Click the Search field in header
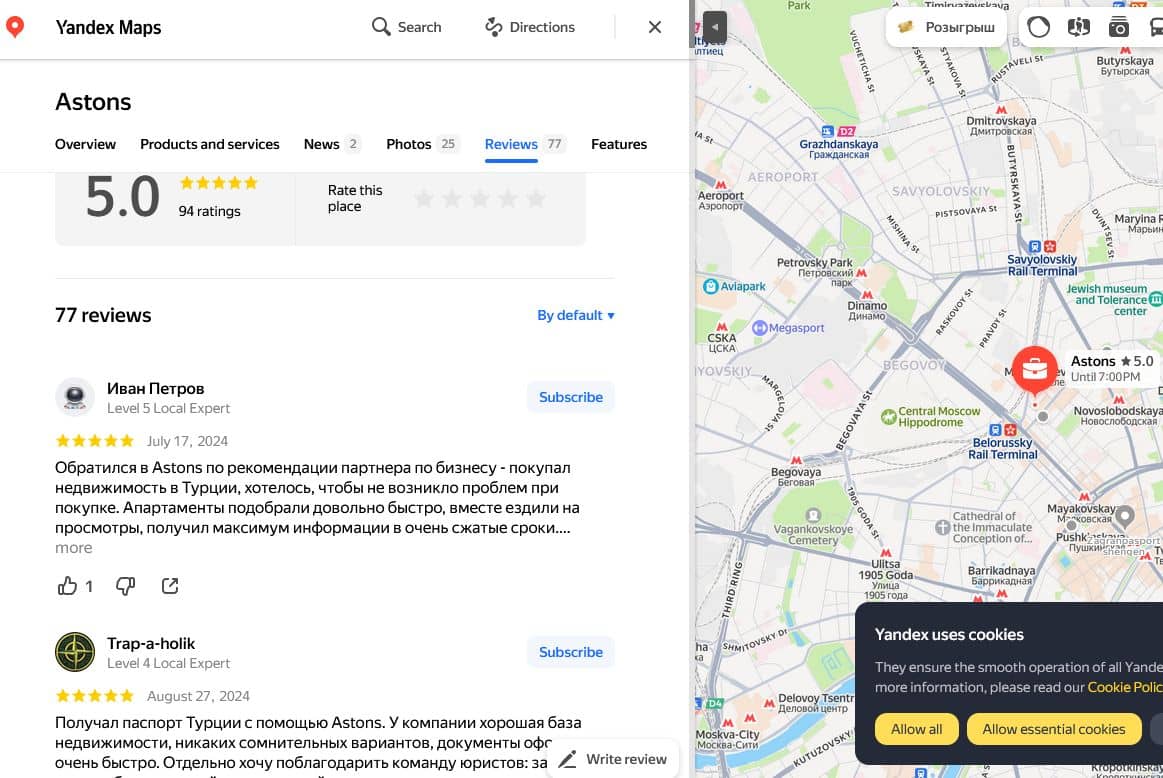The width and height of the screenshot is (1163, 778). click(x=406, y=27)
